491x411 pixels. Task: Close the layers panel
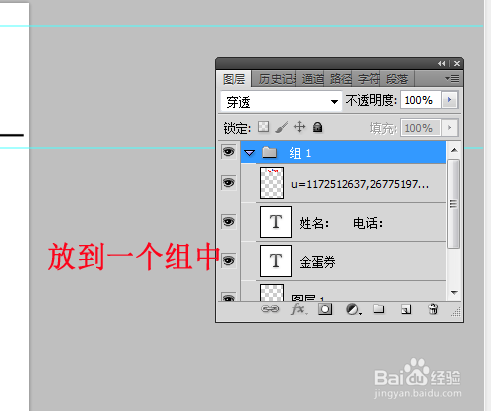(457, 63)
